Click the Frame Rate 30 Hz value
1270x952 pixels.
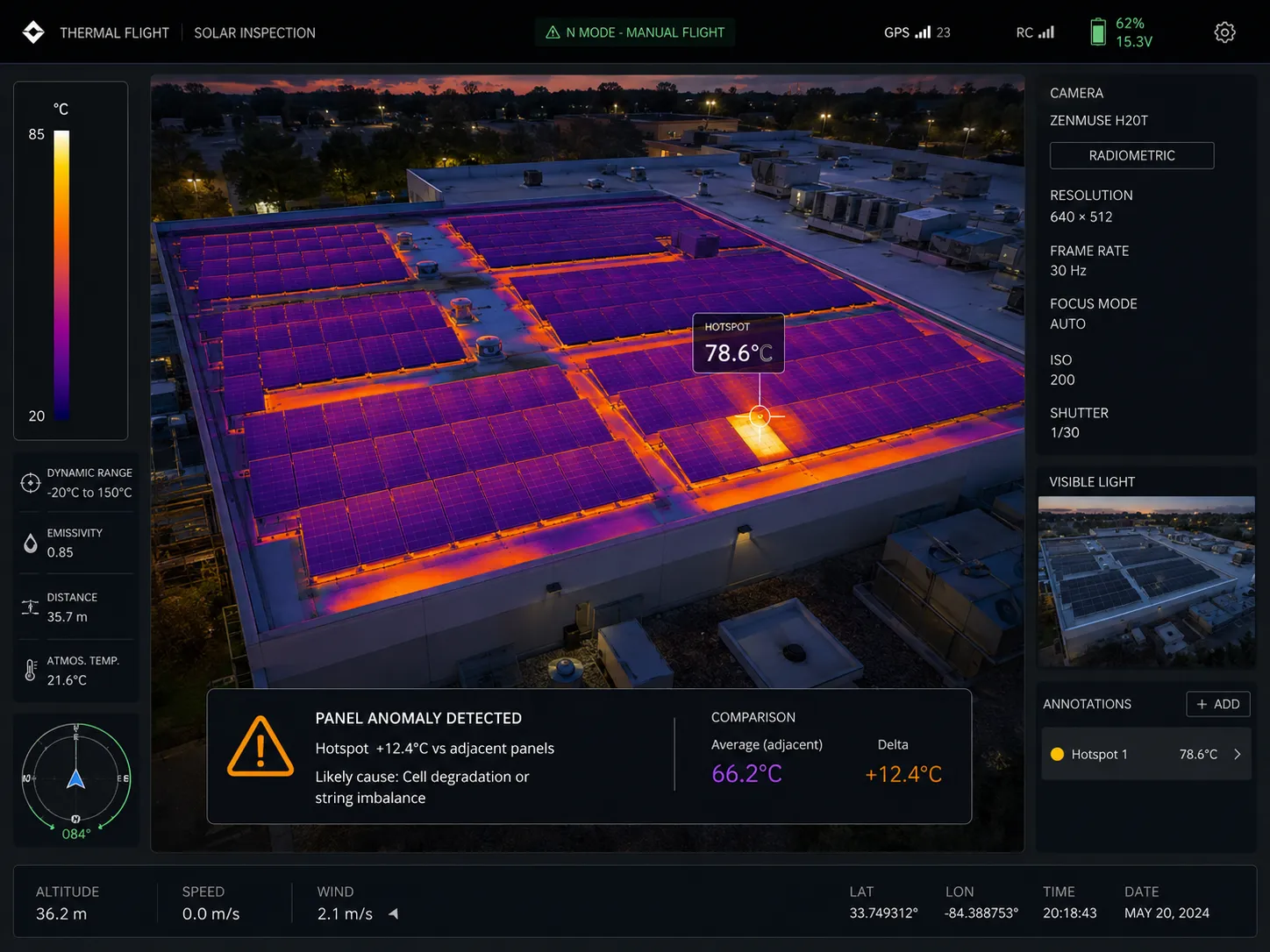point(1068,270)
